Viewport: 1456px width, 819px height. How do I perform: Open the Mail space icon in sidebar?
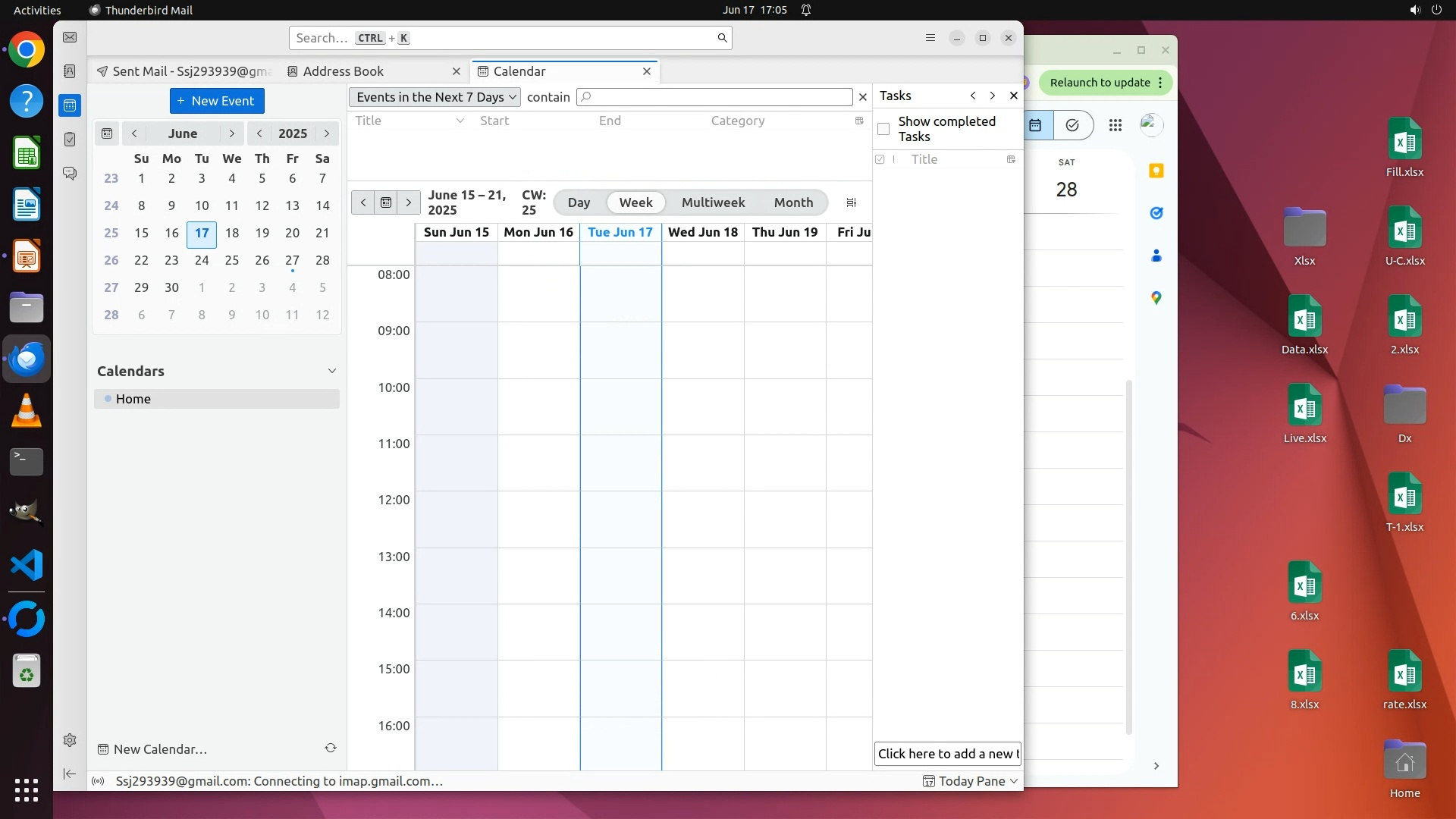[70, 37]
